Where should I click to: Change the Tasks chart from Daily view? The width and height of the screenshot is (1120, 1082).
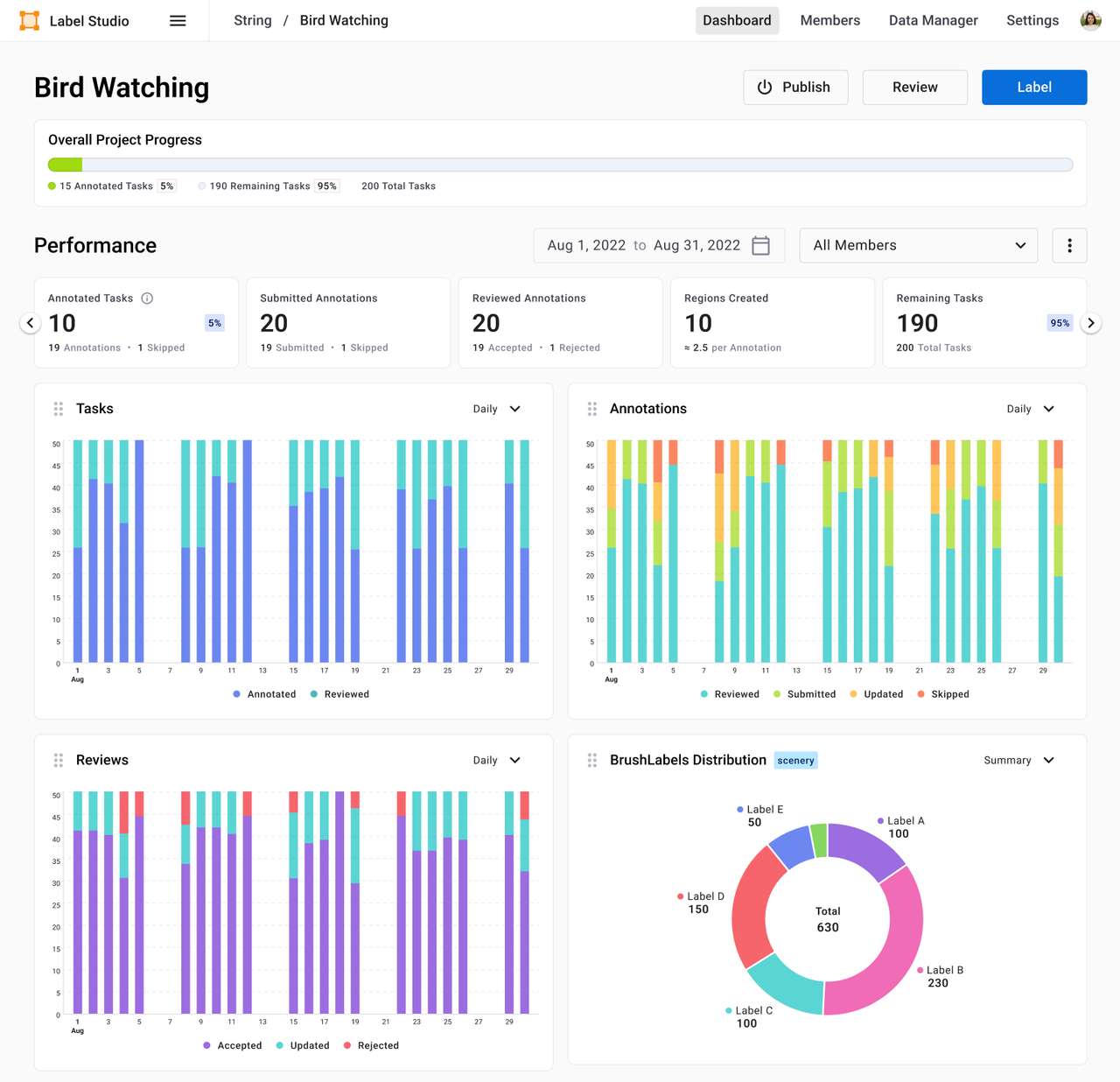tap(496, 408)
